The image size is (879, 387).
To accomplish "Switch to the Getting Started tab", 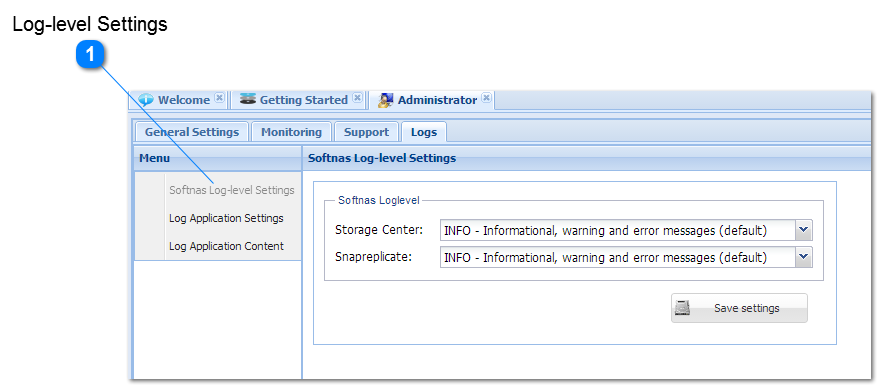I will coord(299,100).
